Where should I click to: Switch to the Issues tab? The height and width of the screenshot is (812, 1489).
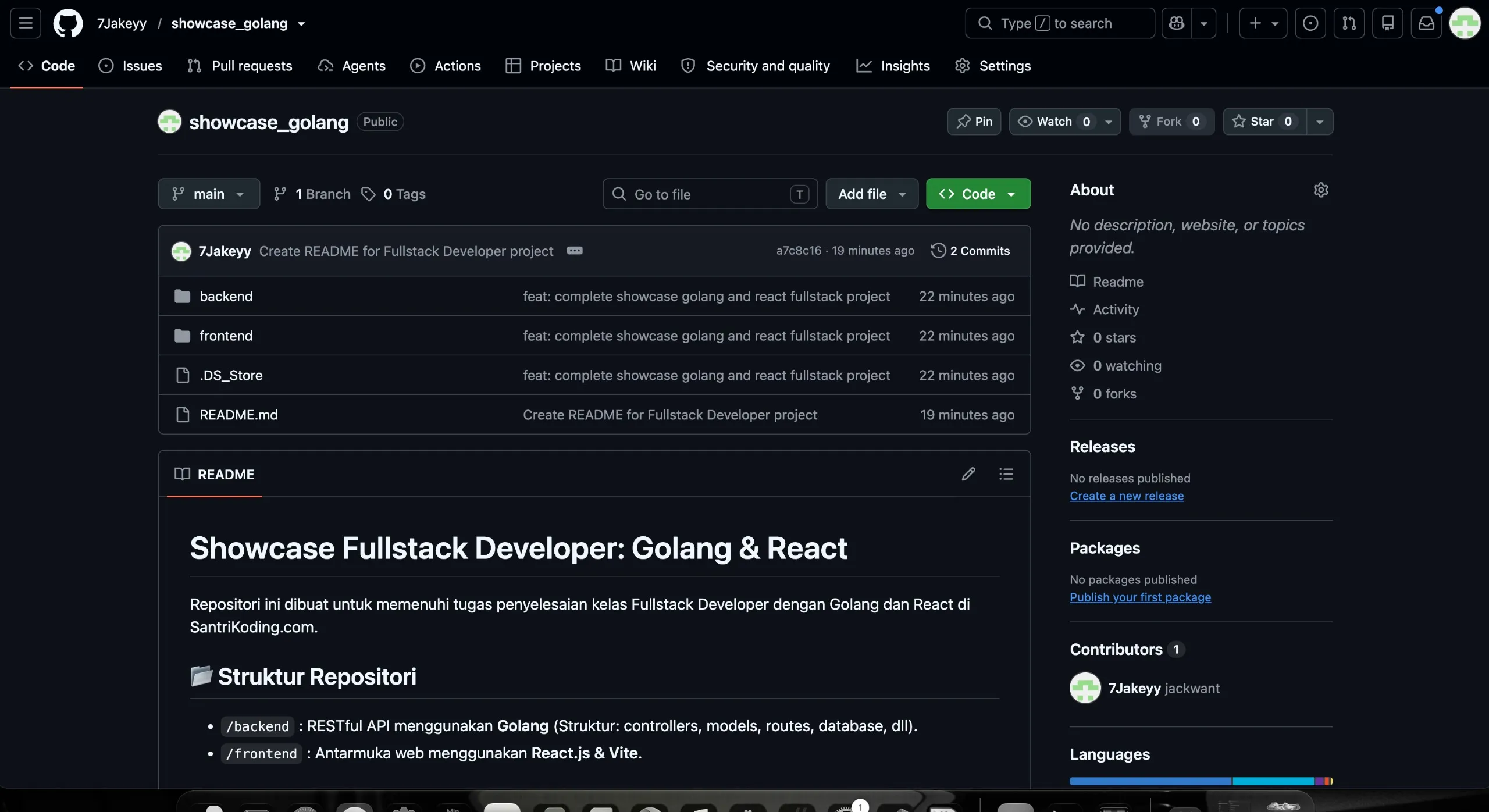tap(130, 66)
